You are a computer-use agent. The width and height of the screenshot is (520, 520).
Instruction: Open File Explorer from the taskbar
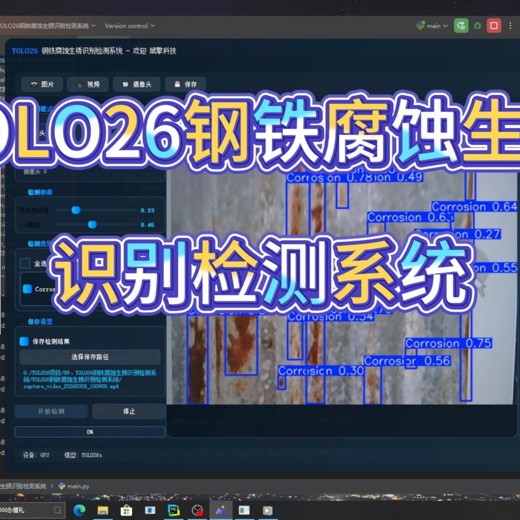point(103,510)
